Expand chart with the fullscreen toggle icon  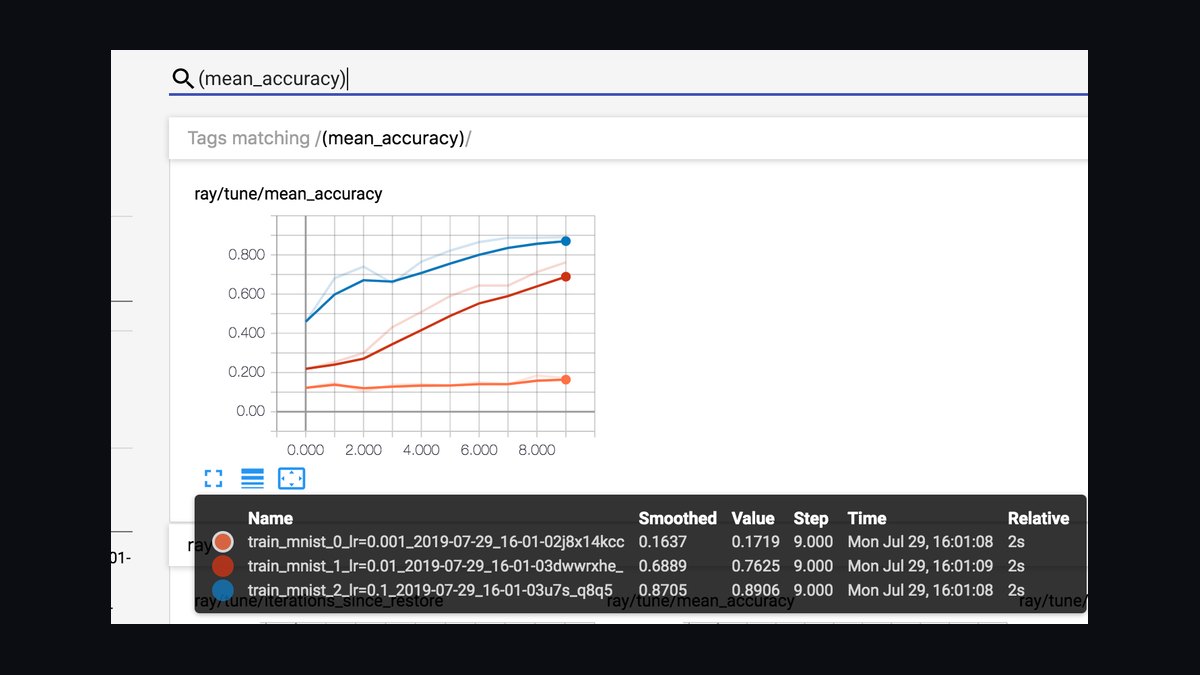tap(213, 478)
